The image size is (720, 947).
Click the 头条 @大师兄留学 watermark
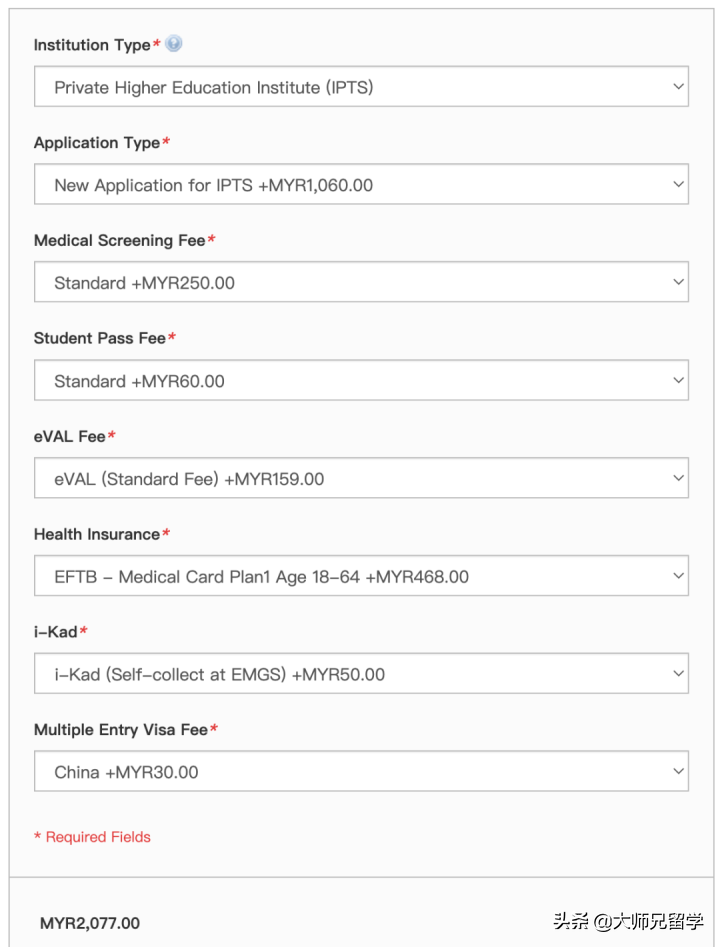[630, 922]
